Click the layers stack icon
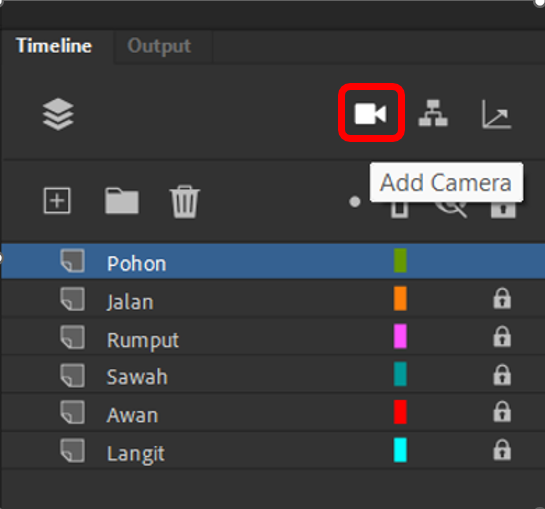Image resolution: width=545 pixels, height=509 pixels. point(58,114)
